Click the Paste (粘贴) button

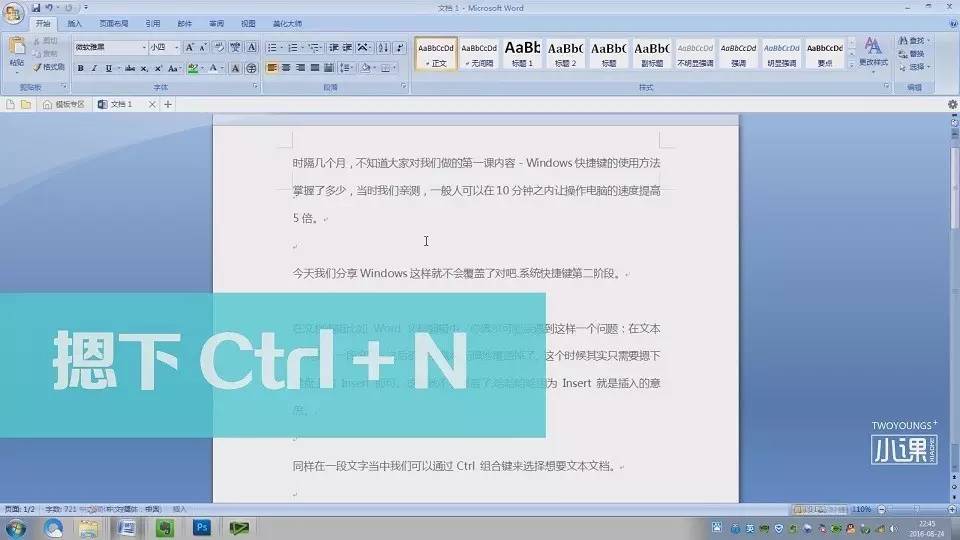pyautogui.click(x=17, y=53)
